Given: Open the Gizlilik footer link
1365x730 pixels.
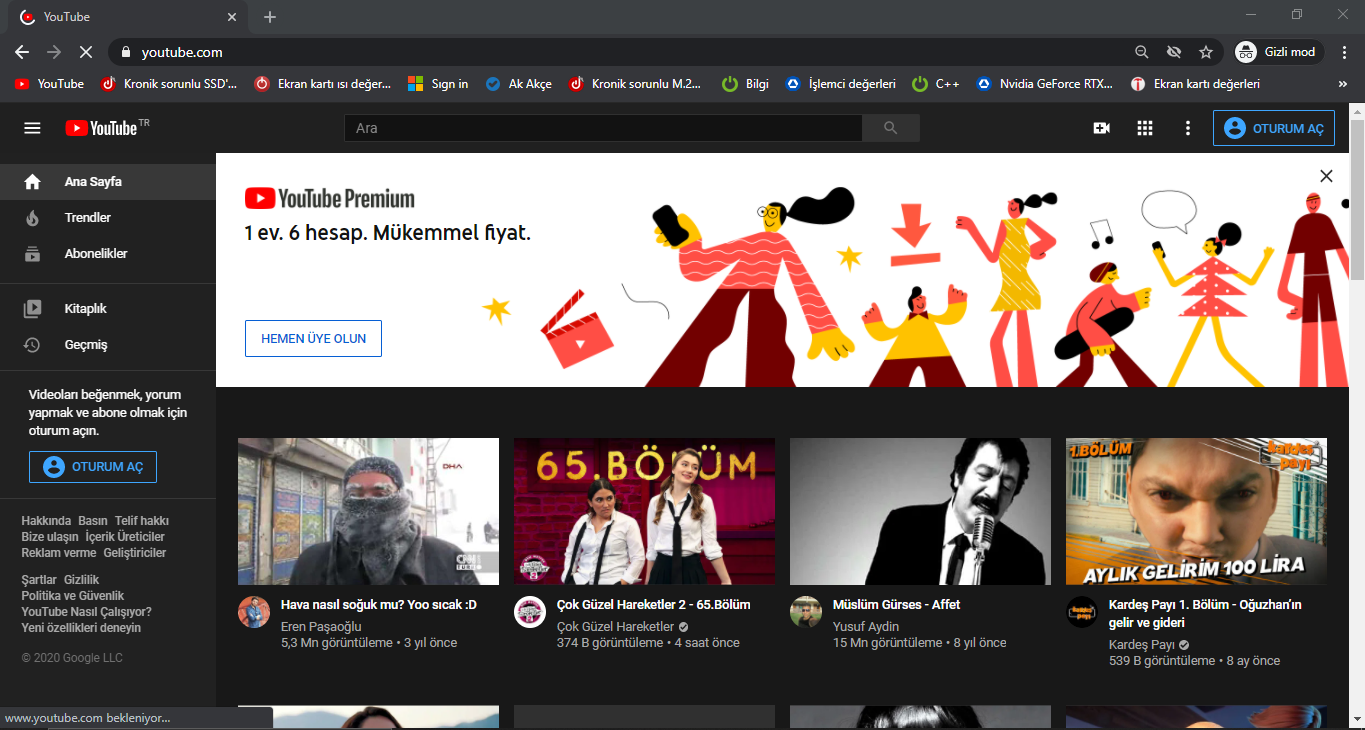Looking at the screenshot, I should (82, 580).
